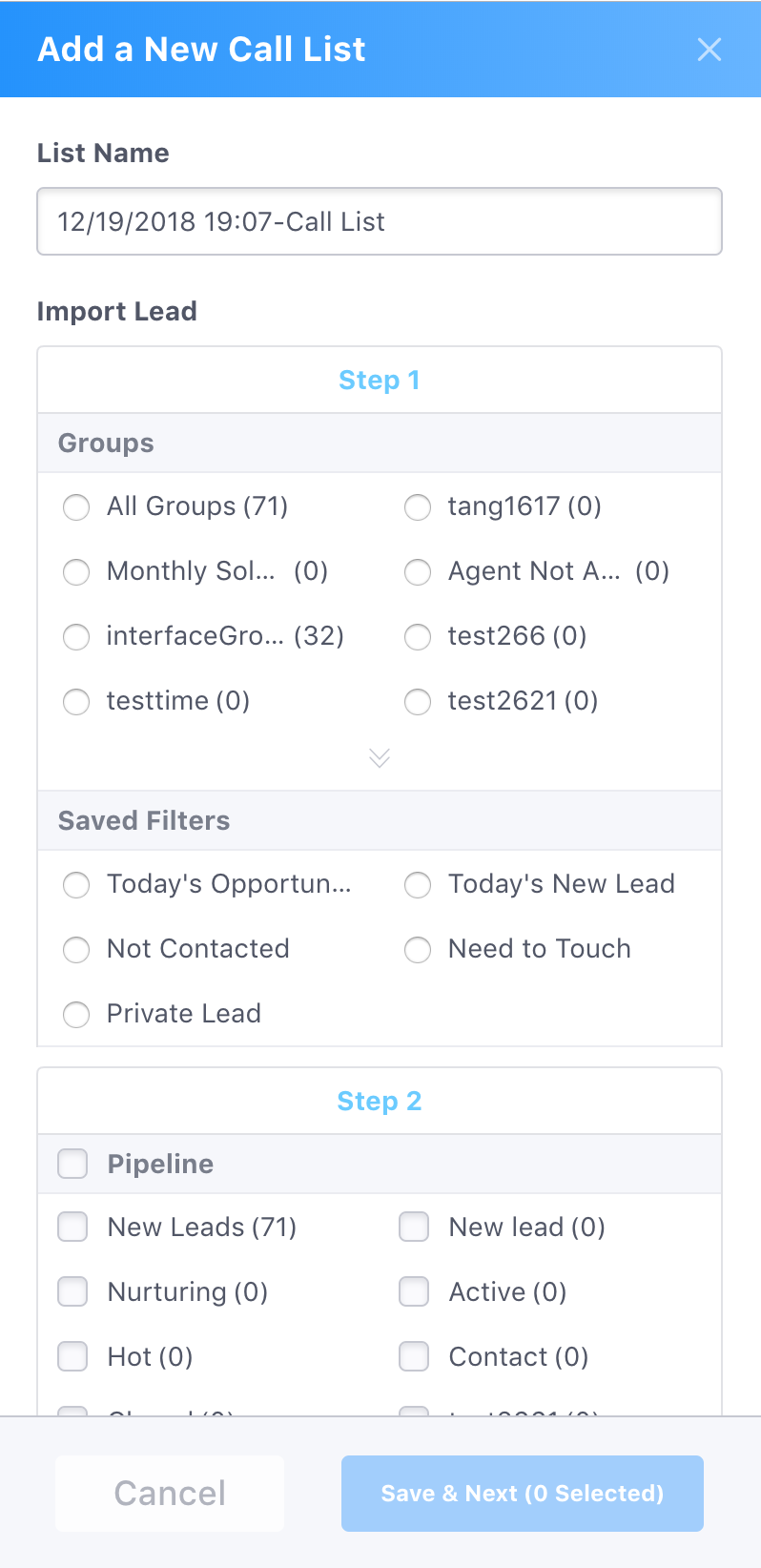
Task: Check the New Leads (71) checkbox
Action: (72, 1228)
